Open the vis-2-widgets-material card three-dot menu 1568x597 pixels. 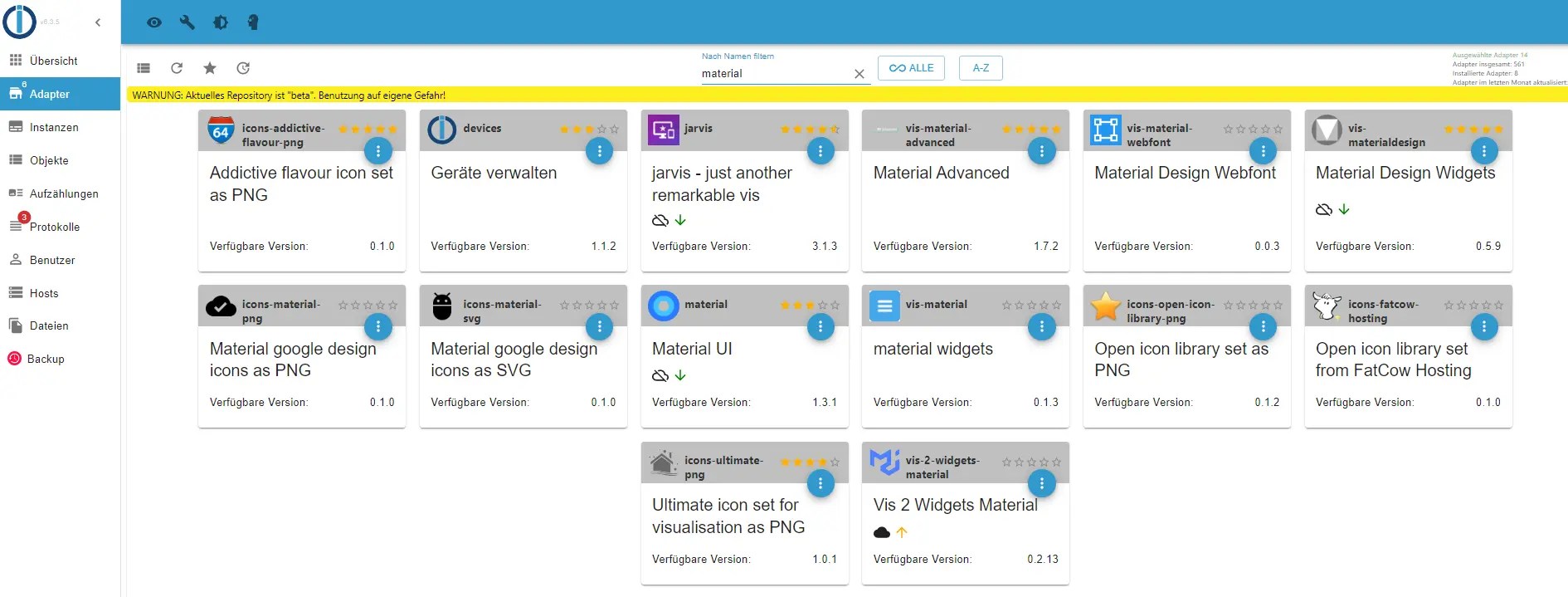[x=1042, y=483]
